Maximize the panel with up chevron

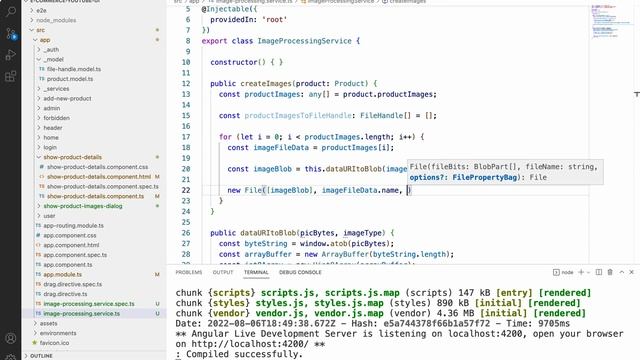click(x=622, y=272)
